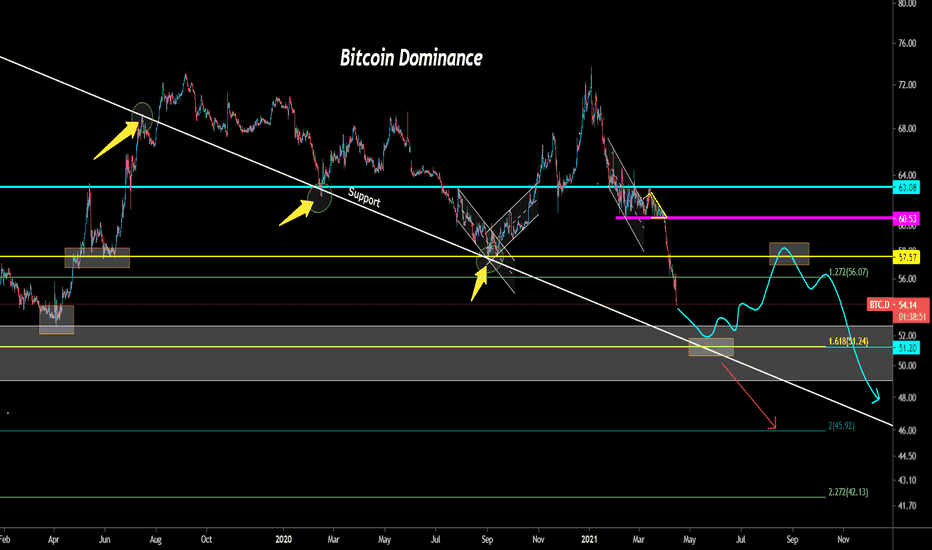Click the 2020 year label on time axis

click(x=284, y=540)
